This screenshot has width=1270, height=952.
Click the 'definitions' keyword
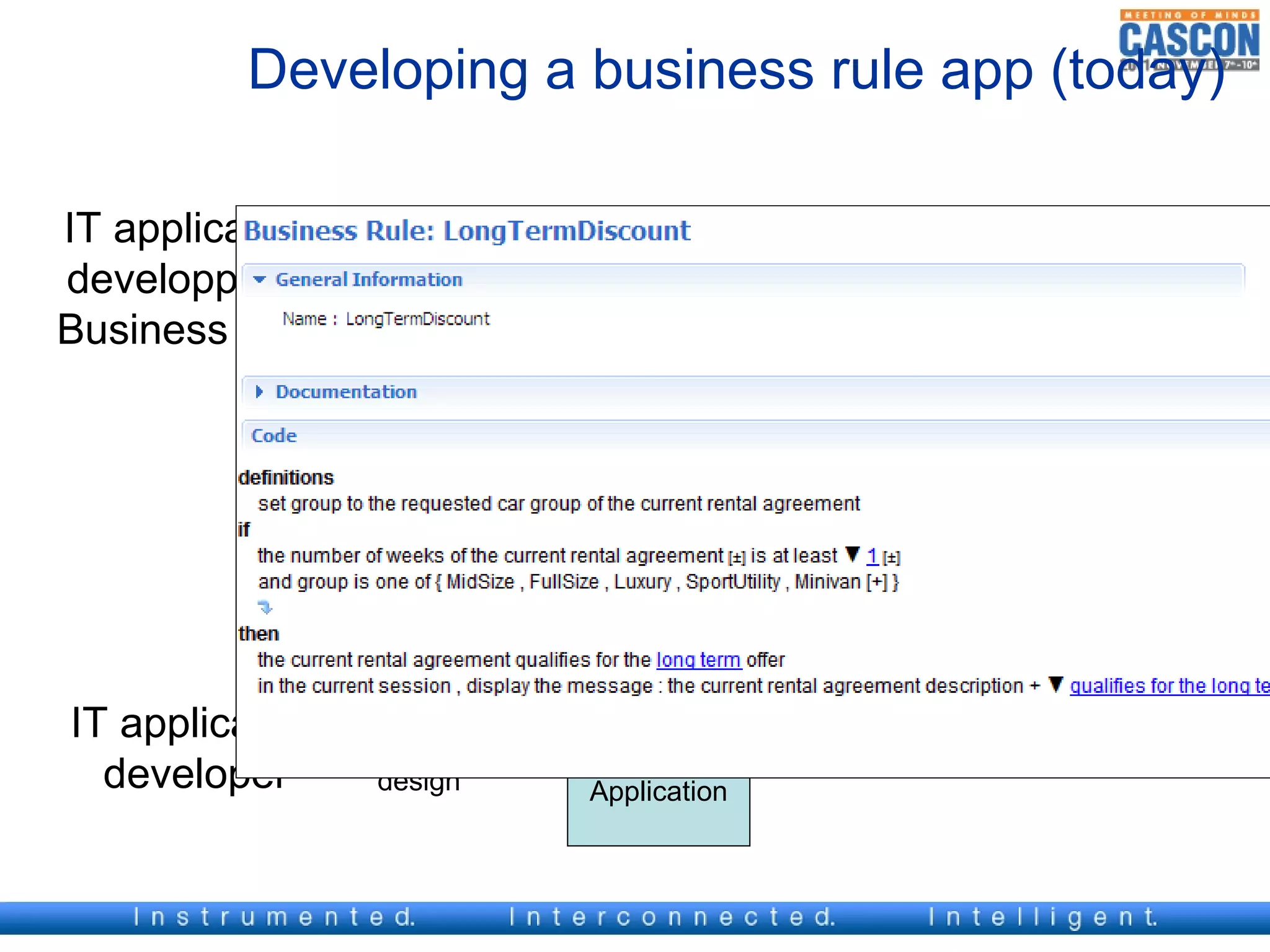tap(286, 478)
